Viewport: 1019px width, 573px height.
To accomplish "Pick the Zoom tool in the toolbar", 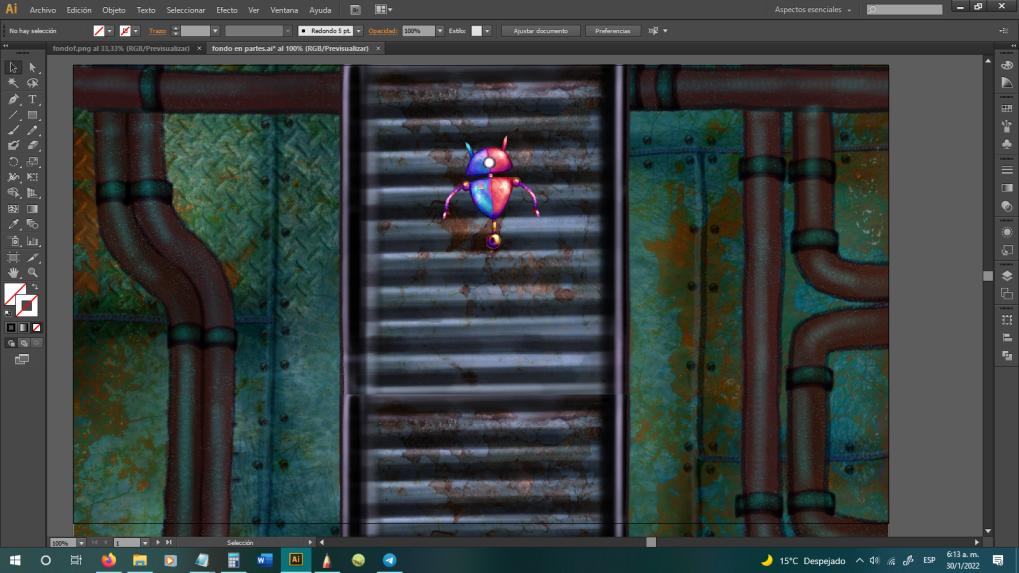I will click(32, 273).
